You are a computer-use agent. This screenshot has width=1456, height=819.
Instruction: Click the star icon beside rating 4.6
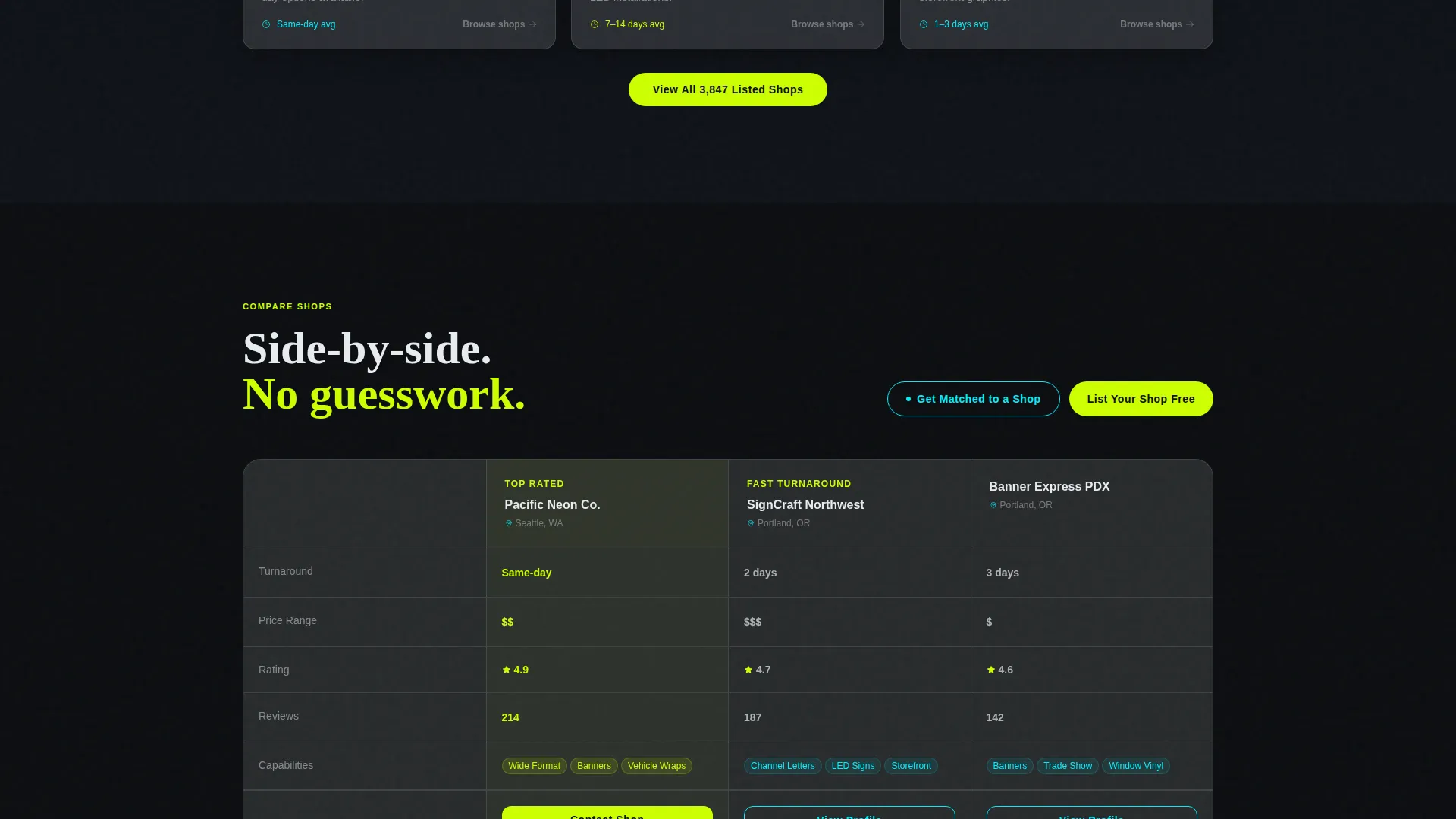(x=991, y=670)
